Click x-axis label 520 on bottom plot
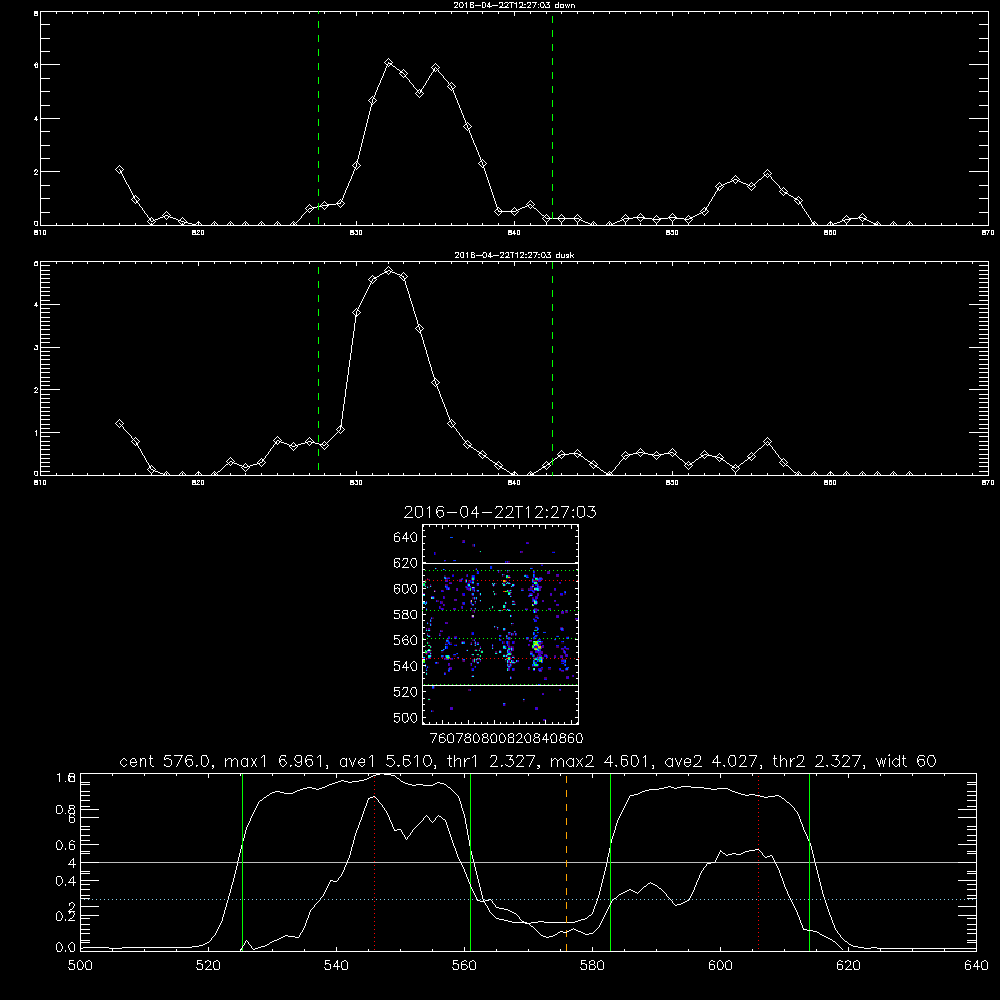 tap(208, 966)
